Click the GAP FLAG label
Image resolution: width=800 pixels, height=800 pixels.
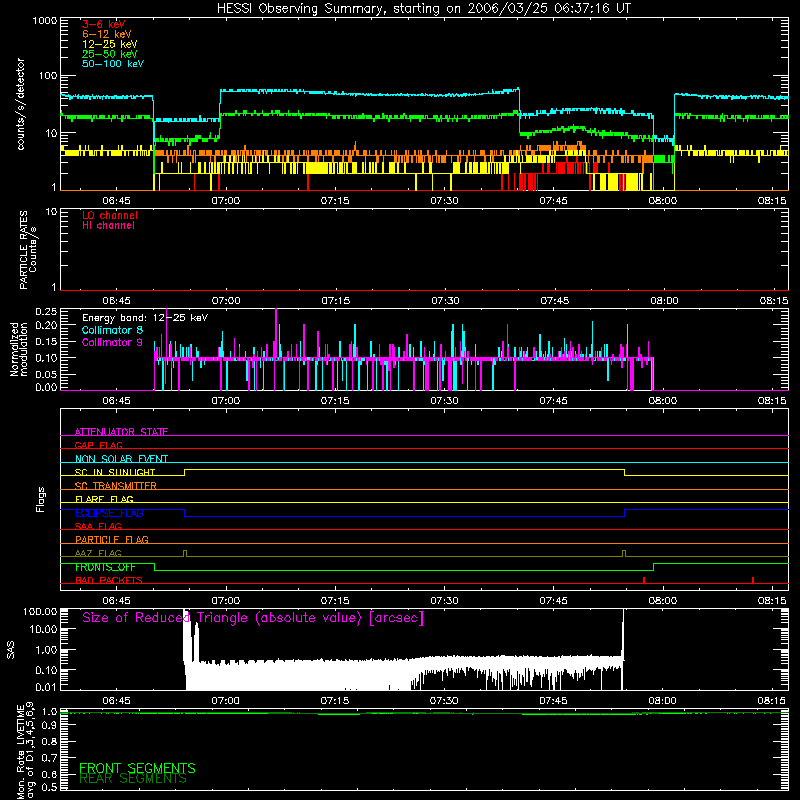(98, 445)
